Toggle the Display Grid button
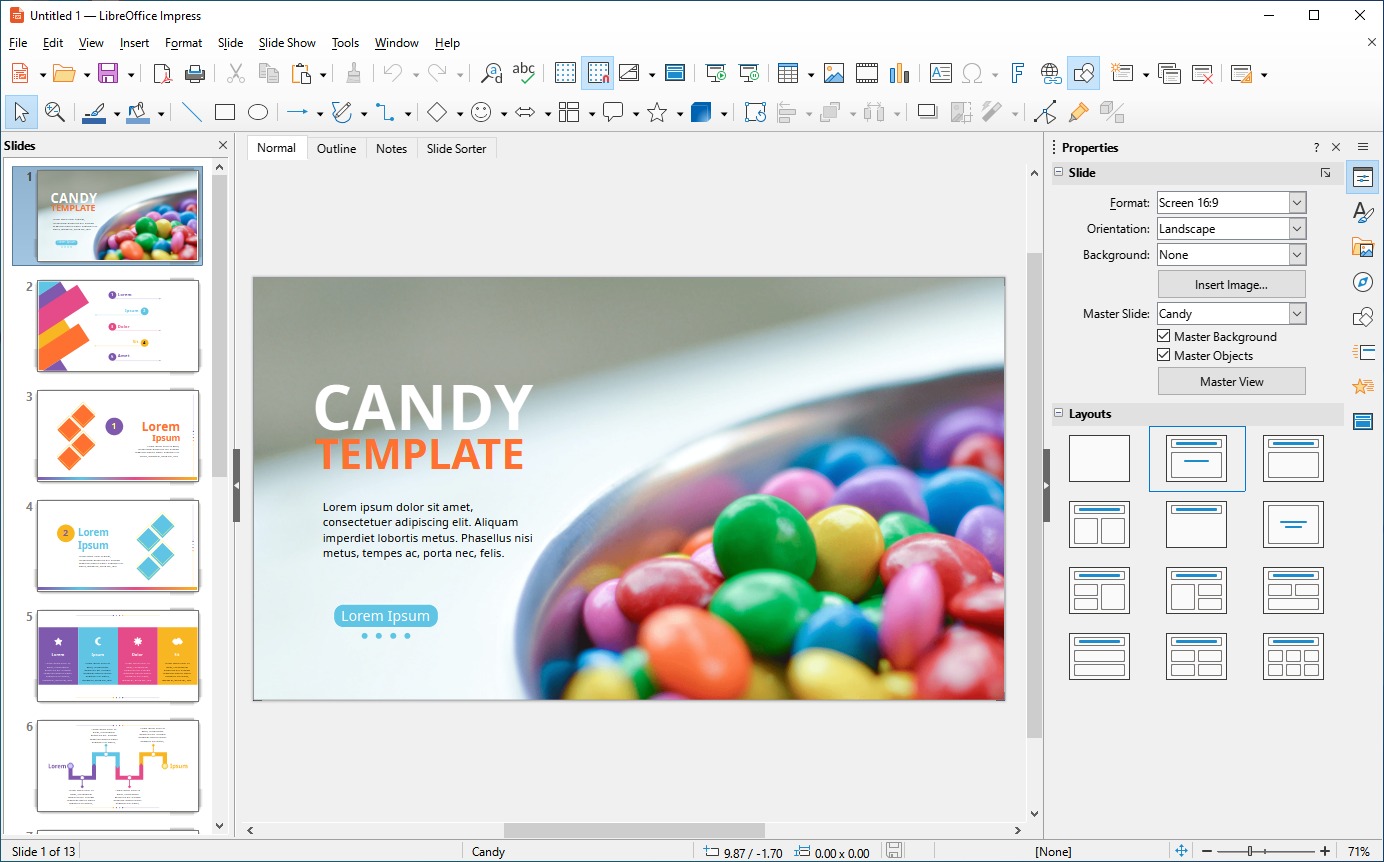Screen dimensions: 1384x862 [x=565, y=73]
